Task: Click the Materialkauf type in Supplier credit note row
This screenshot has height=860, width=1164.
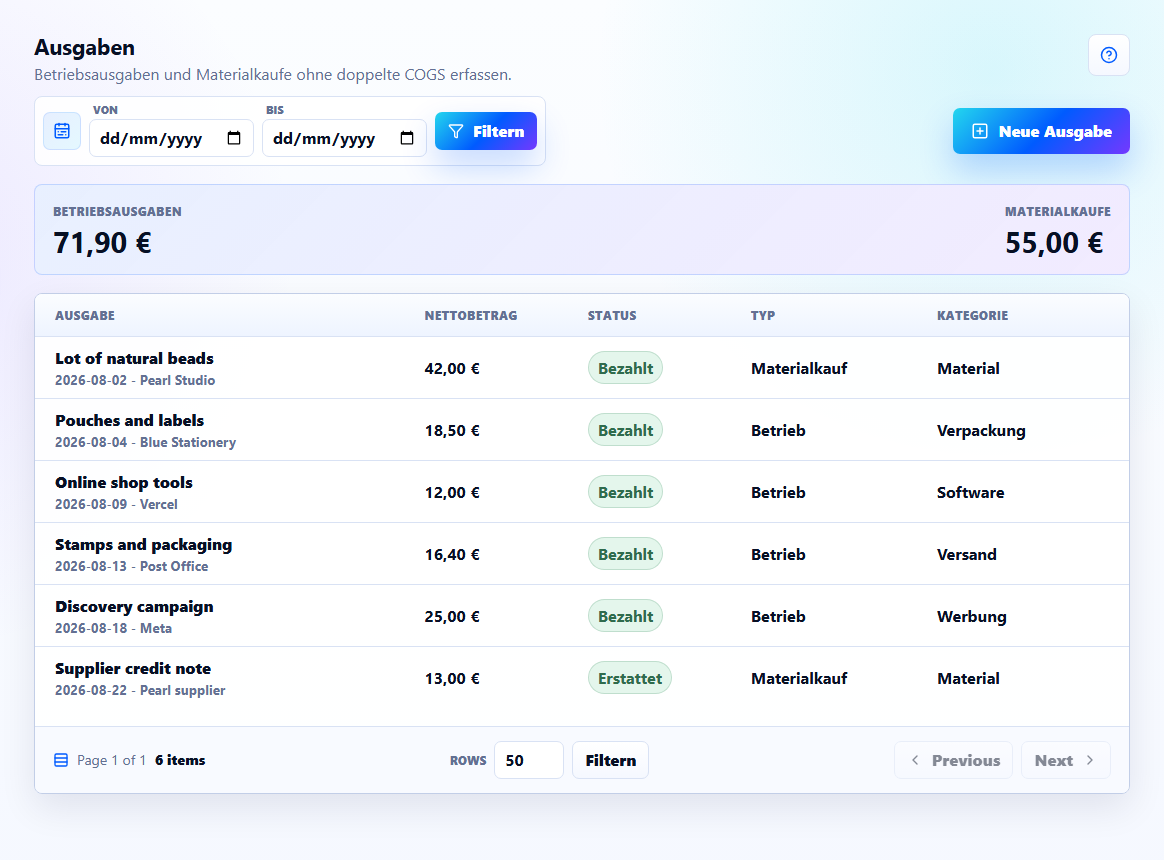Action: coord(799,678)
